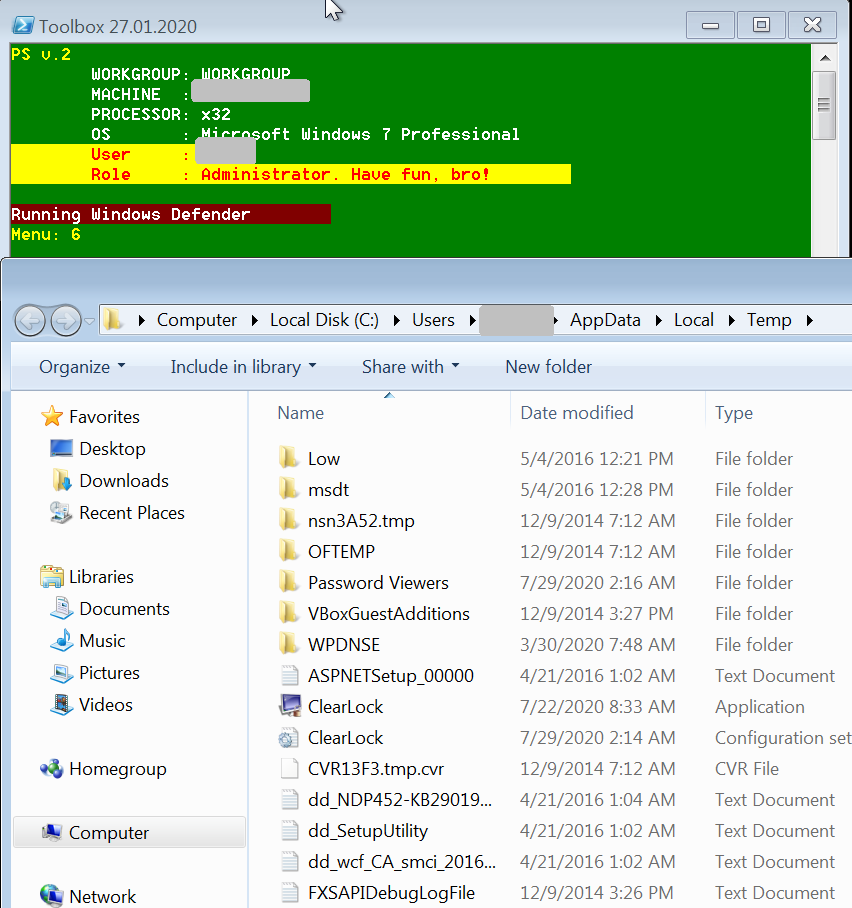The image size is (852, 908).
Task: Select the Favorites star icon
Action: (x=52, y=416)
